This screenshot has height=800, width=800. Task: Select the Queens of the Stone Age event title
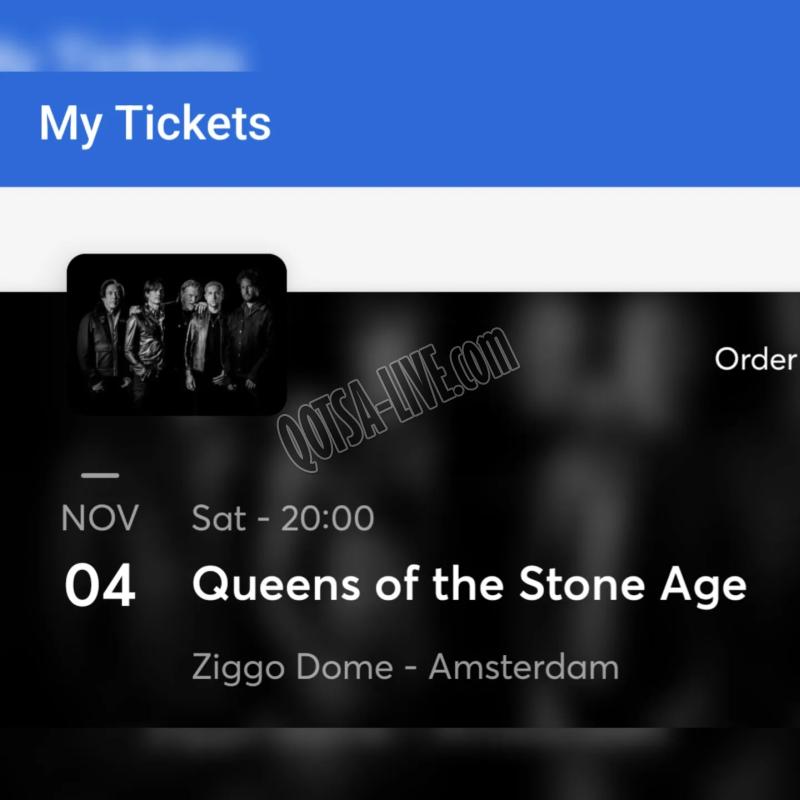(x=469, y=585)
